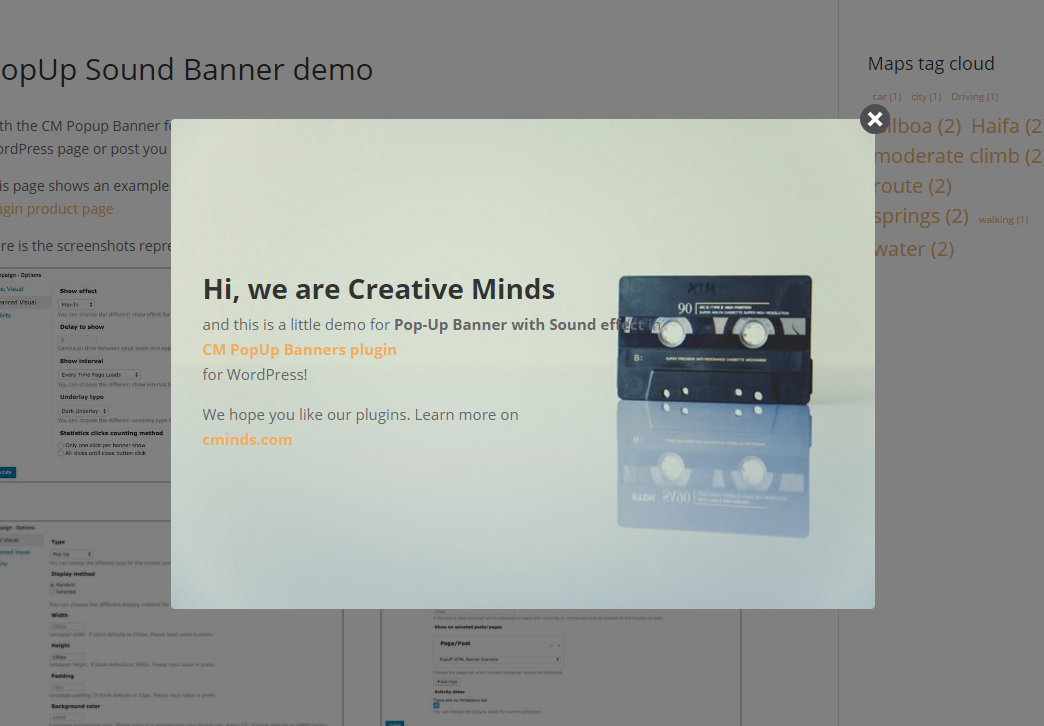Image resolution: width=1044 pixels, height=726 pixels.
Task: Click the 'PopUp Sound Banner demo' page title
Action: coord(186,69)
